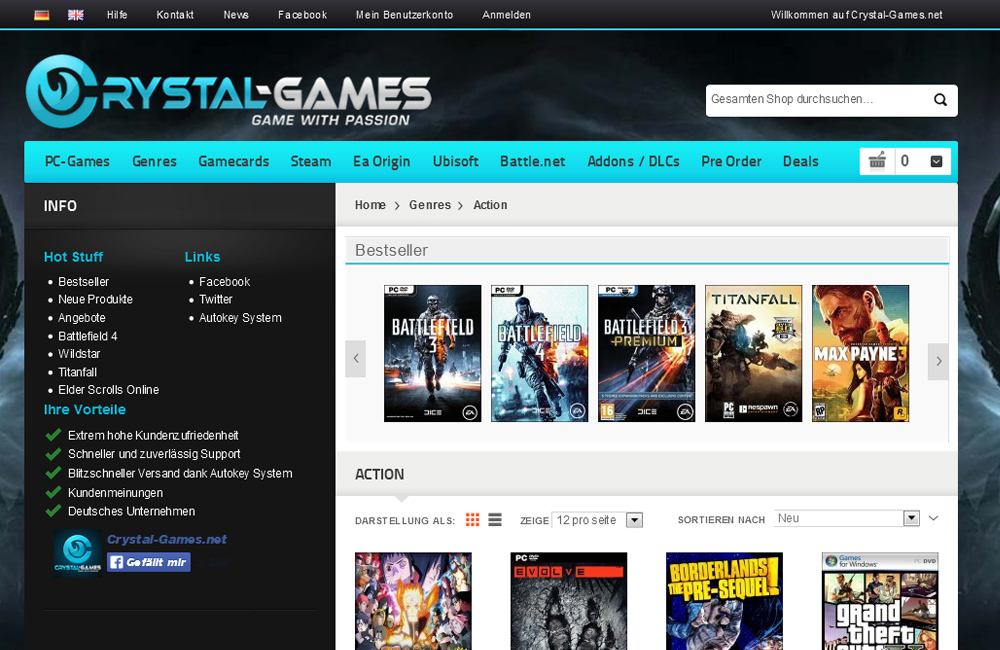
Task: Click the Kontakt link
Action: pos(175,15)
